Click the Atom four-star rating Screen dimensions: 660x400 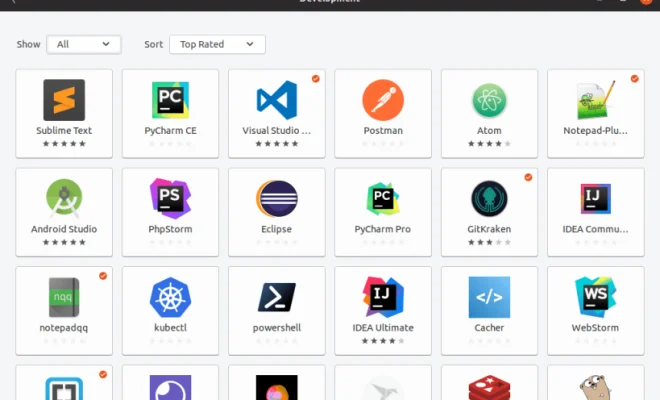(x=489, y=144)
